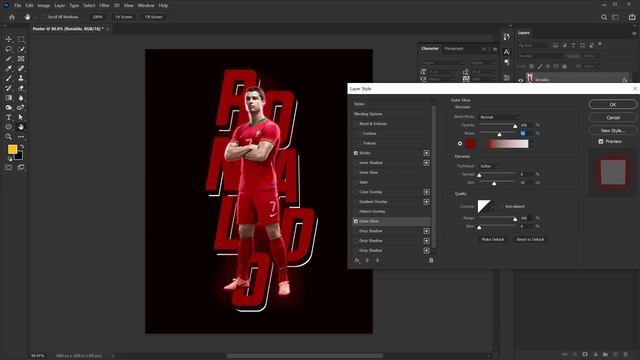Screen dimensions: 640x360
Task: Select the Path Selection tool
Action: pyautogui.click(x=21, y=117)
